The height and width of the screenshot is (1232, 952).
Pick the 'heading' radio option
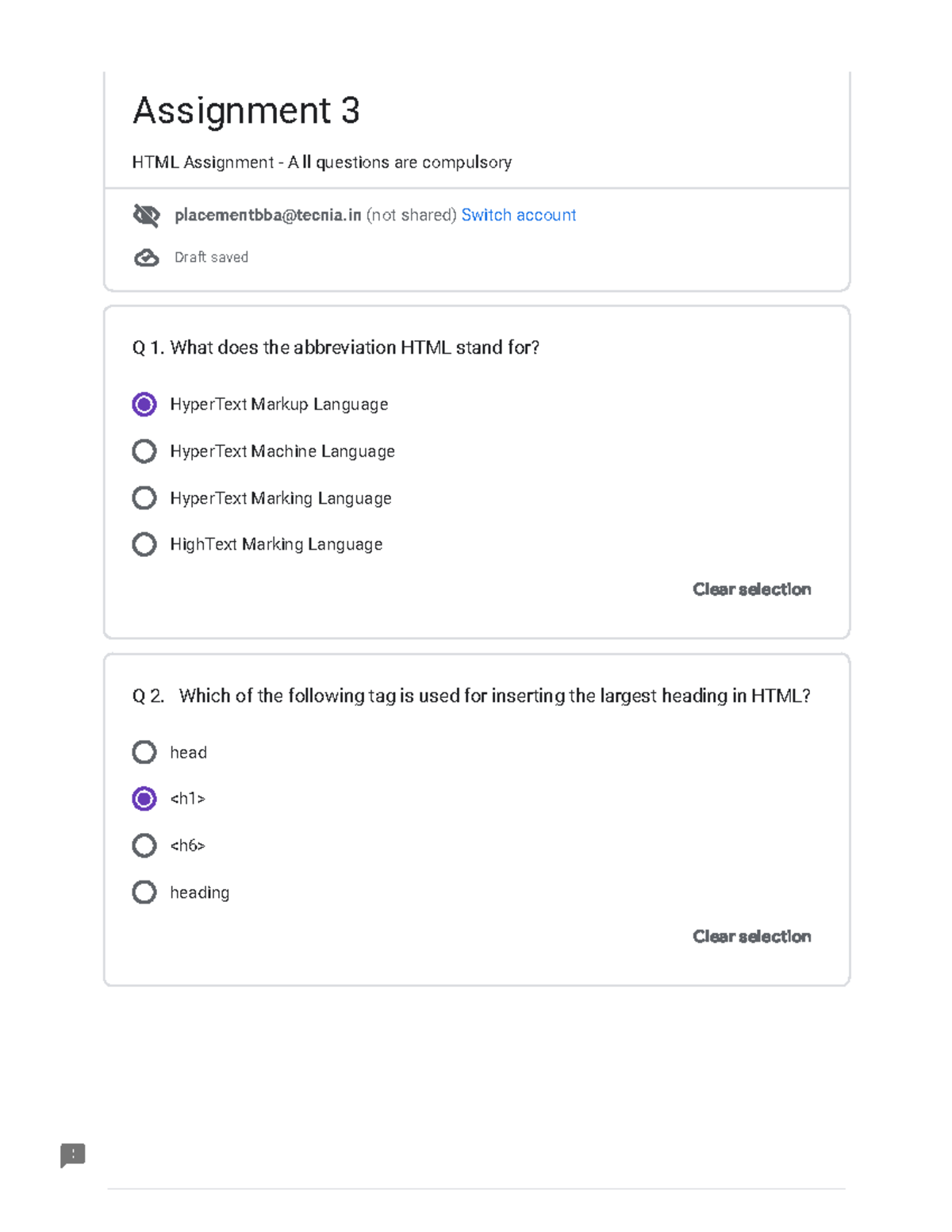tap(144, 892)
